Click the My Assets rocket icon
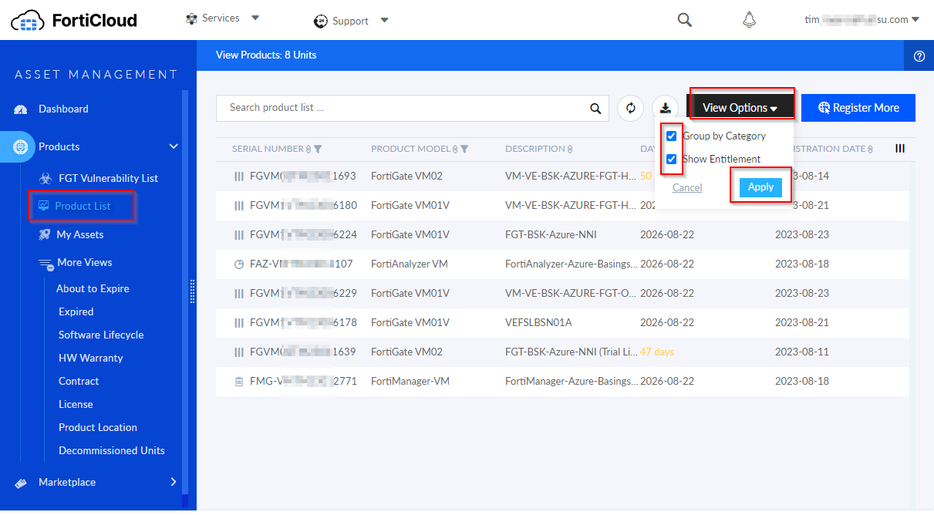 pyautogui.click(x=44, y=235)
